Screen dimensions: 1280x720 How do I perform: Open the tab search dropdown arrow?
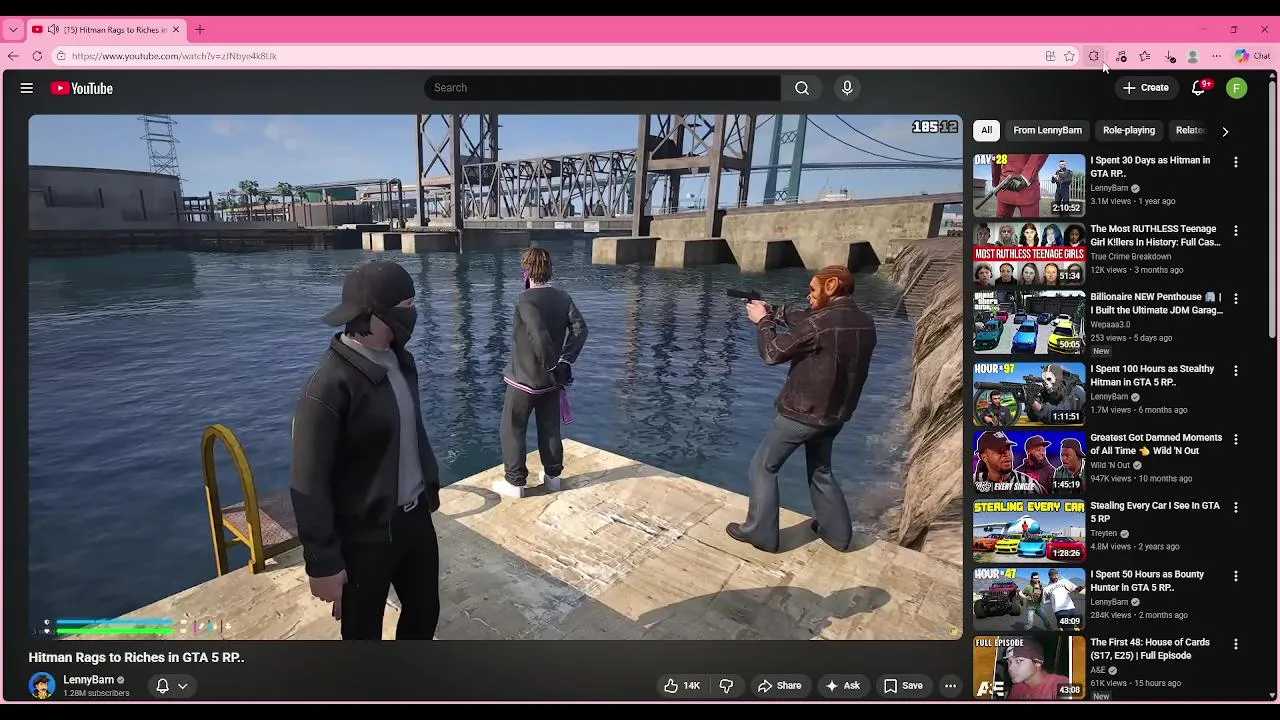(x=13, y=30)
